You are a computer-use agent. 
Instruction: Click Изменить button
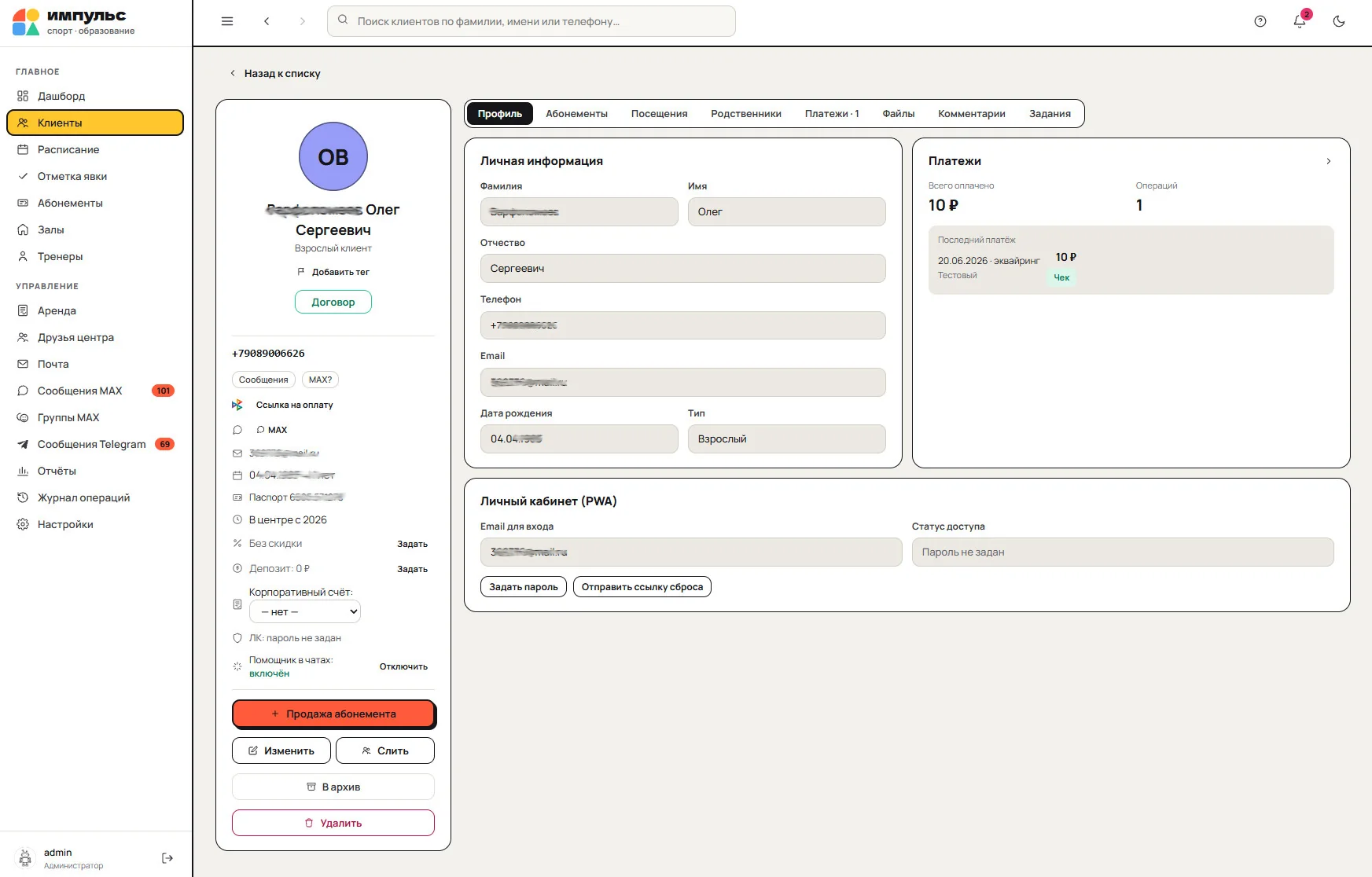click(x=281, y=750)
